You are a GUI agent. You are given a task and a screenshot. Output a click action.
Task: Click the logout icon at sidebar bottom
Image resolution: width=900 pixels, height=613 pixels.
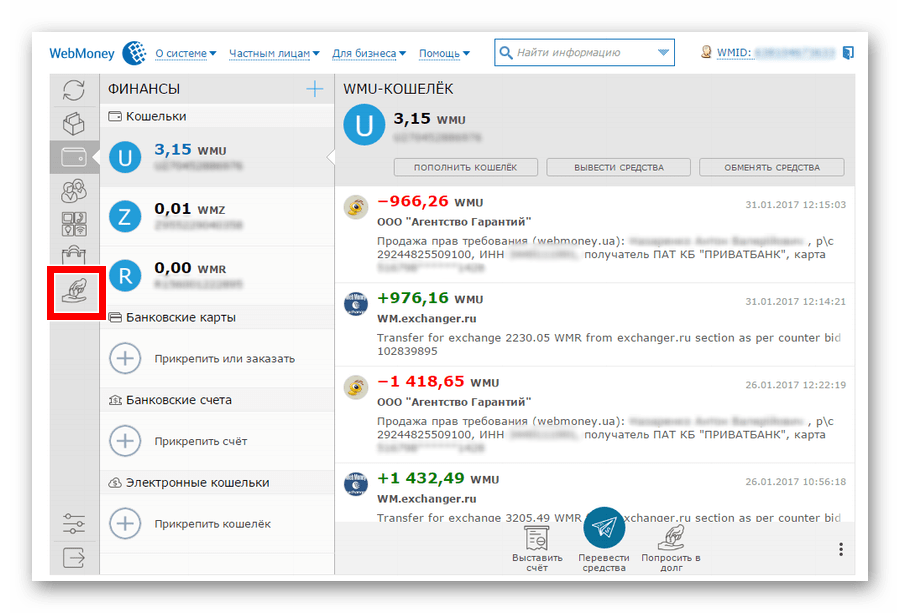coord(74,558)
